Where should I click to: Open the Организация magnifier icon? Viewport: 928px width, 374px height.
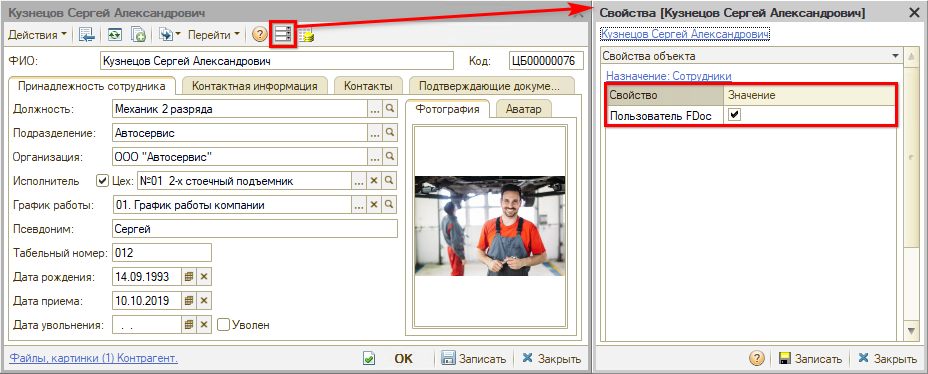[389, 157]
